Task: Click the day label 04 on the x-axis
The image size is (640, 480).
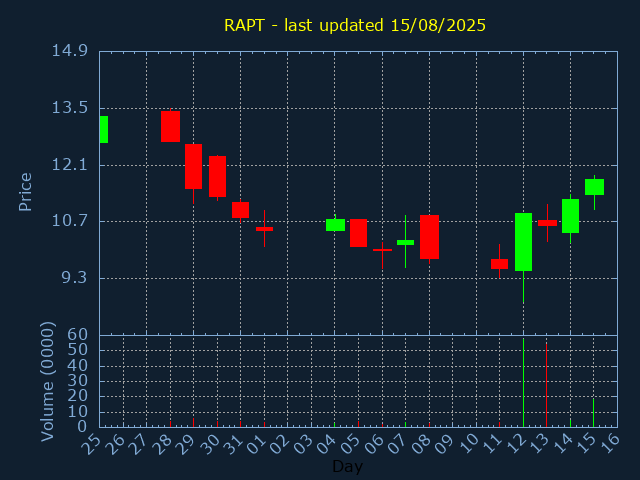Action: (x=327, y=443)
